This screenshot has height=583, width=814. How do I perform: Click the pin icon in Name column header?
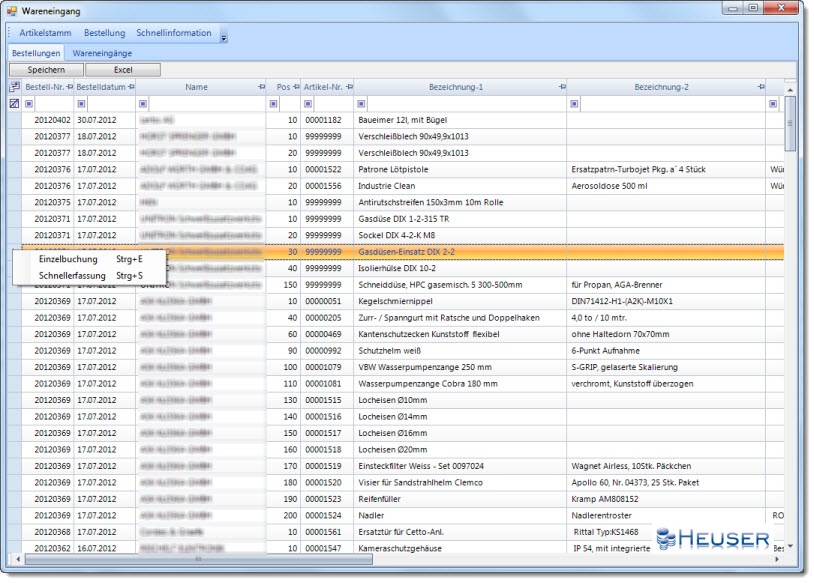(x=262, y=87)
